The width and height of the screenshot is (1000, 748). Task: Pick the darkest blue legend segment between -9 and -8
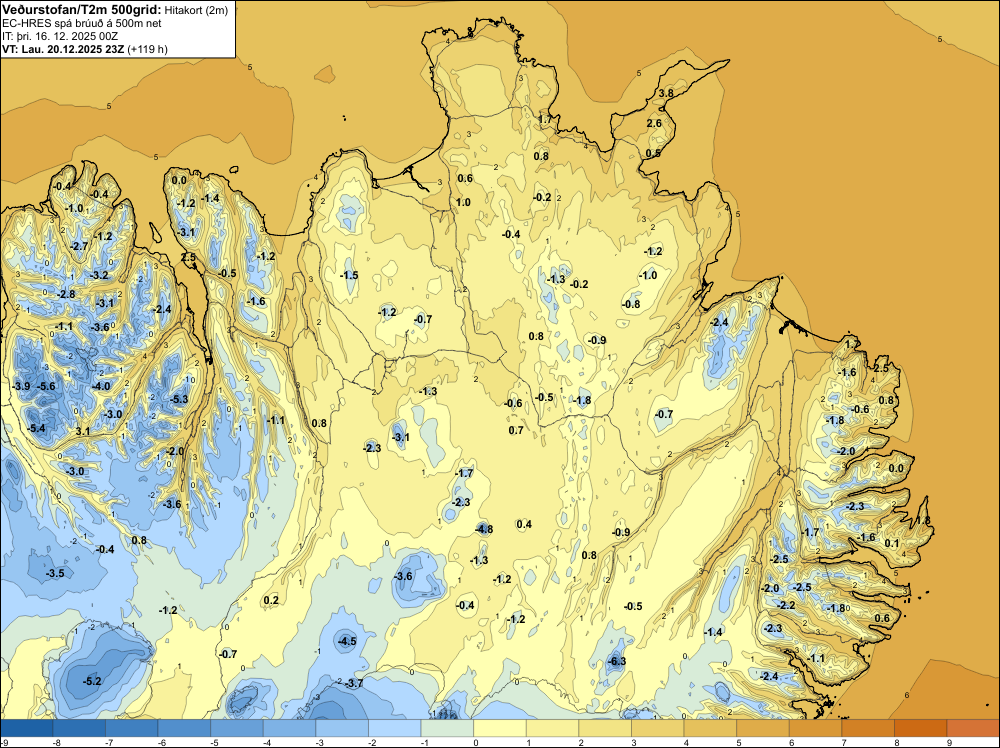27,728
